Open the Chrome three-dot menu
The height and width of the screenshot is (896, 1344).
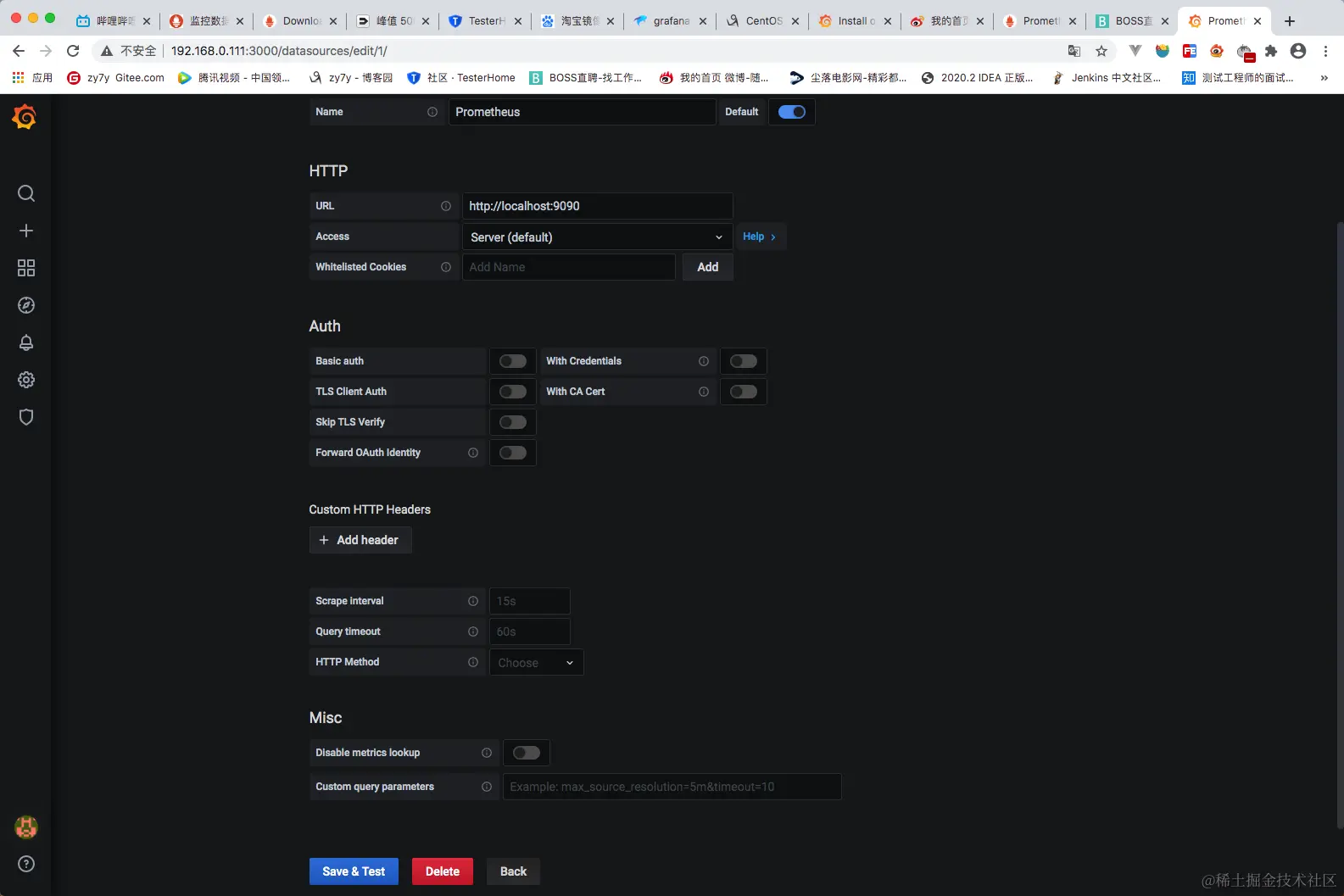[1325, 51]
